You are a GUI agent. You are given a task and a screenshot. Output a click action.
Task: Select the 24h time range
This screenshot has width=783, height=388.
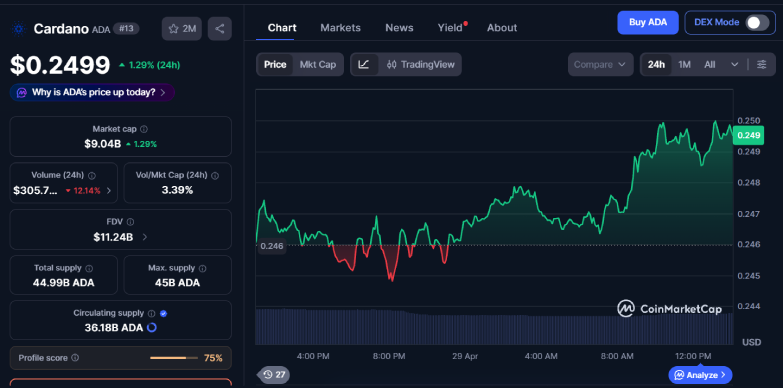[656, 64]
